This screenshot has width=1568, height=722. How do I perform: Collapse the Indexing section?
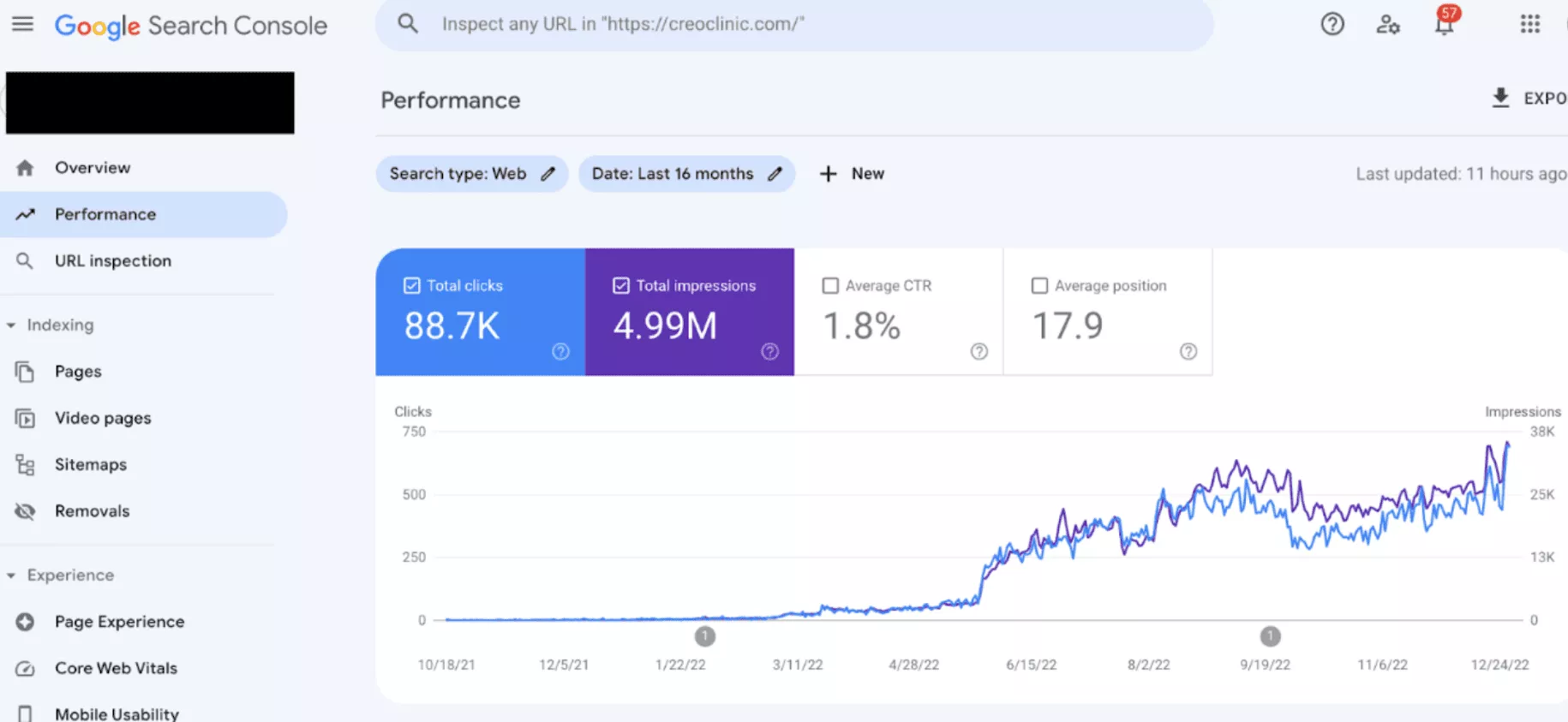tap(11, 325)
